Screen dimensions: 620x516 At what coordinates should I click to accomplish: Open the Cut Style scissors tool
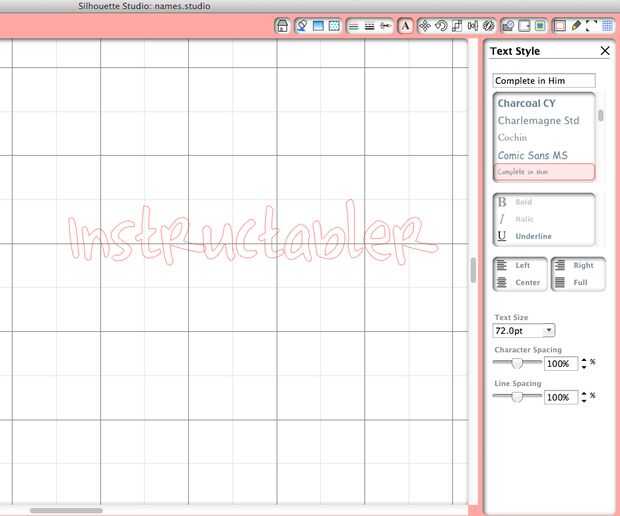pos(385,26)
